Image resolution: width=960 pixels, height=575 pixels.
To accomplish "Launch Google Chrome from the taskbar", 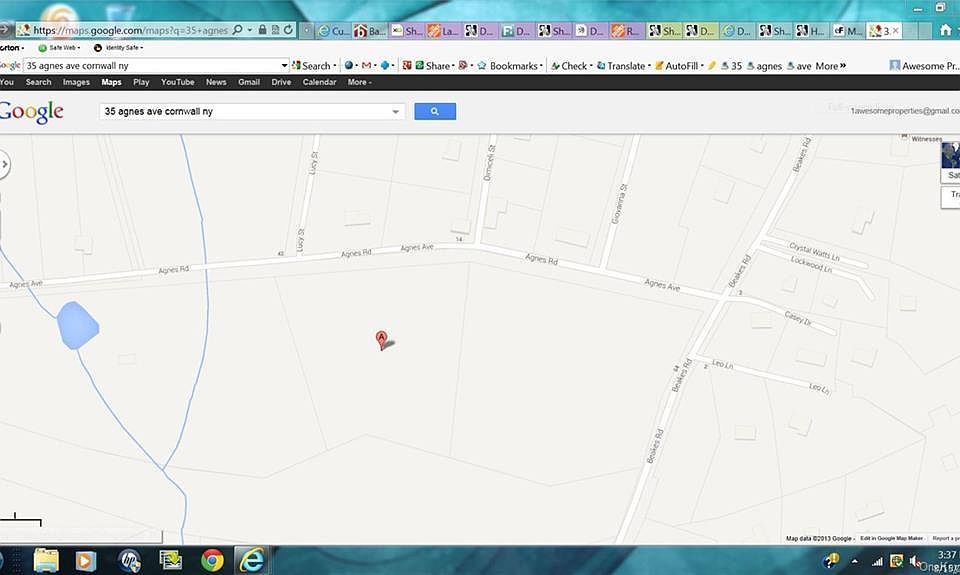I will point(212,560).
